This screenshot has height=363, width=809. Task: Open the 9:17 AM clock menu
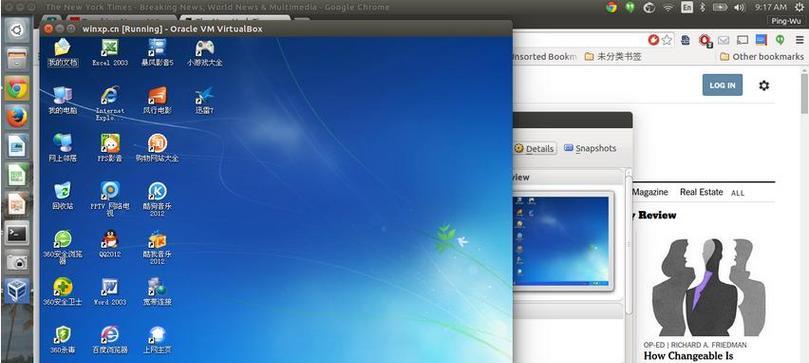[x=770, y=7]
